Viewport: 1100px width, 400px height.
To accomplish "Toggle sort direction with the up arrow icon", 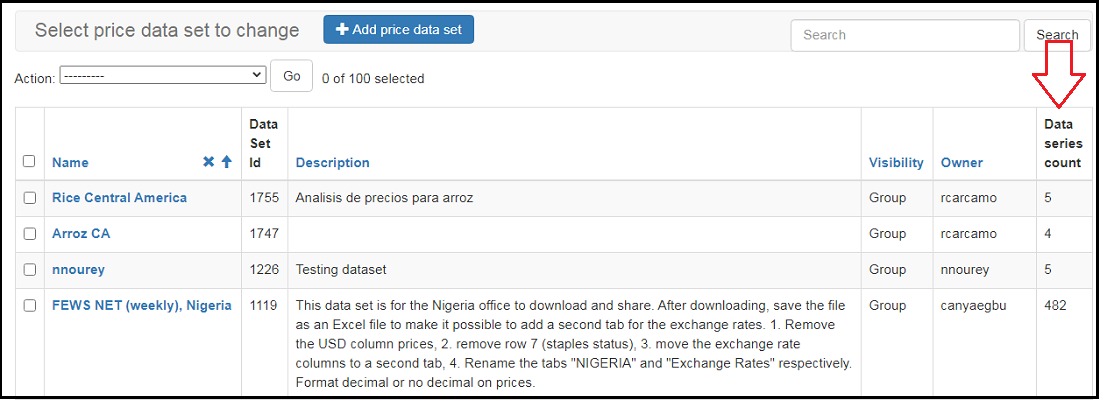I will click(x=226, y=162).
